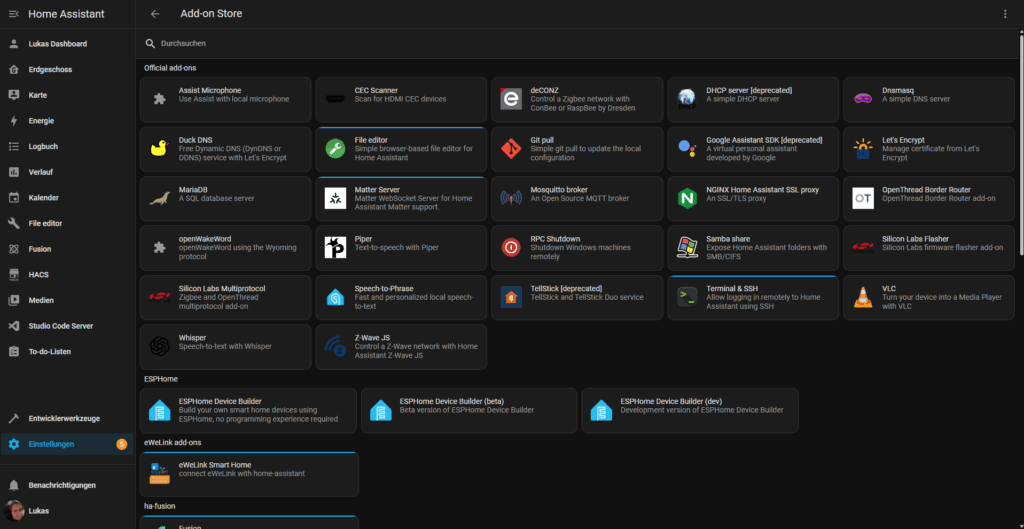Click the File editor green add-on icon

[336, 149]
